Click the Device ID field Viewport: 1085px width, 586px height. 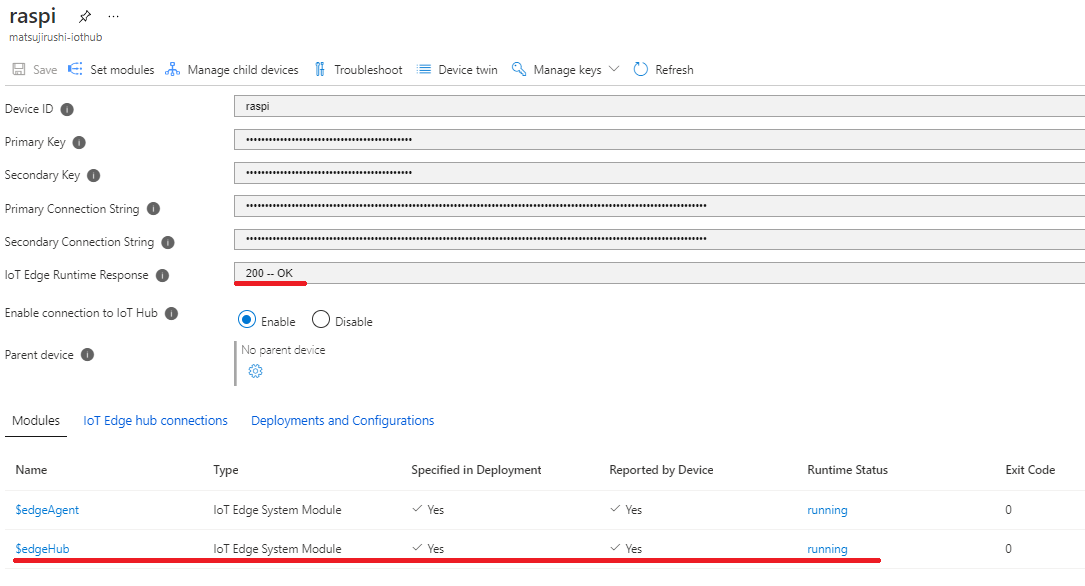pyautogui.click(x=659, y=107)
